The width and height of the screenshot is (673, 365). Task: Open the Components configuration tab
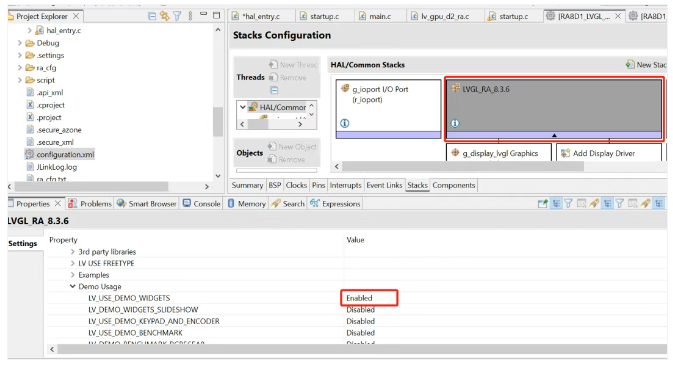click(454, 185)
